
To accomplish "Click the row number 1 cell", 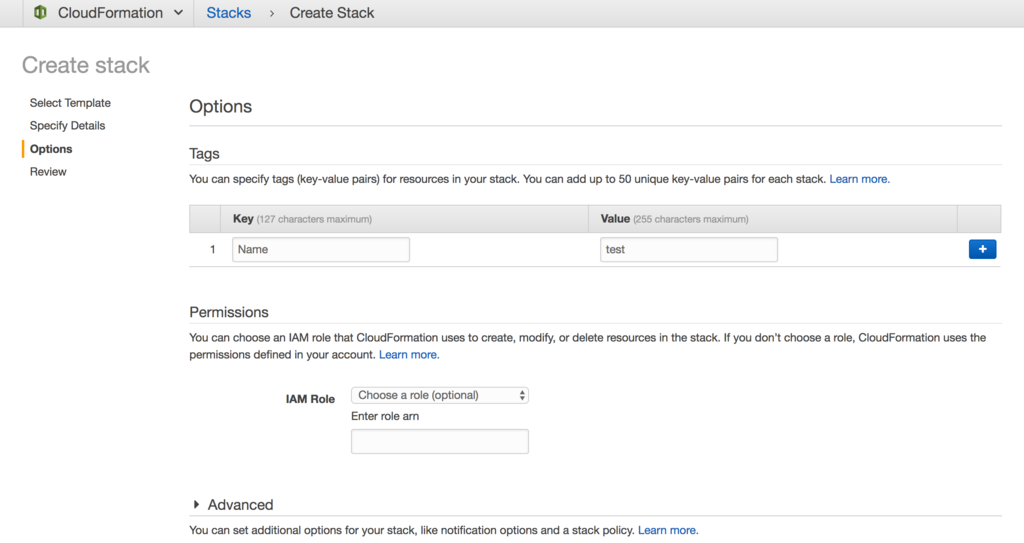I will pyautogui.click(x=212, y=250).
